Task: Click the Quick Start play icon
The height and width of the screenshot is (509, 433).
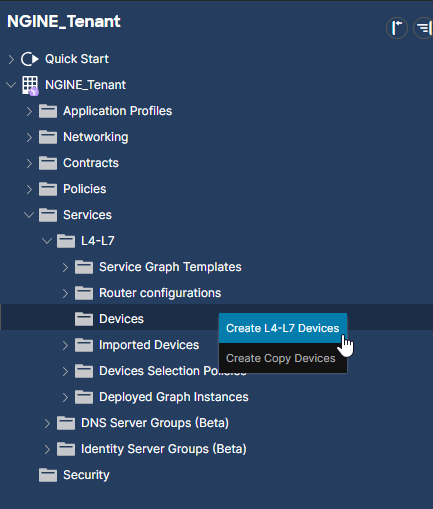Action: tap(30, 59)
